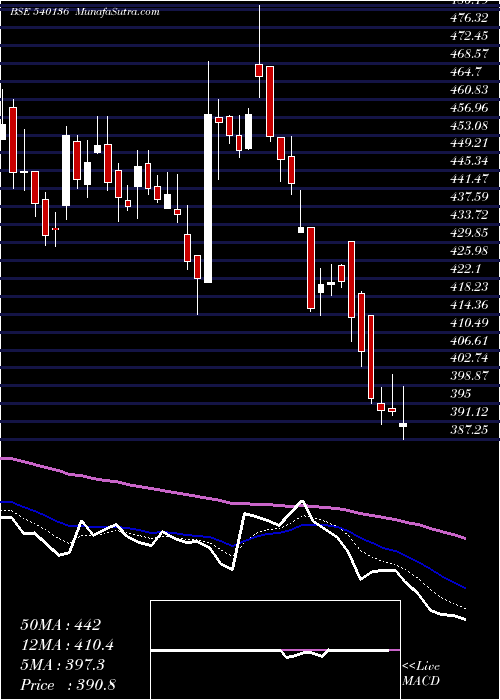
Task: Click the 12MA : 410.4 reading
Action: (x=67, y=645)
